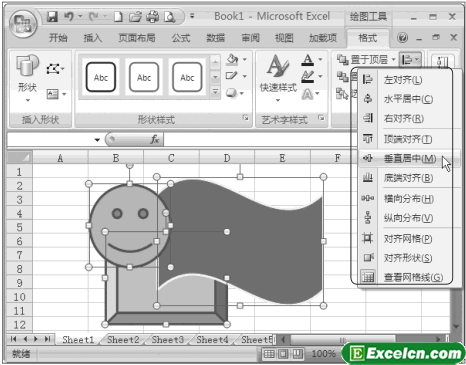Apply the second Abc shape style
Screen dimensions: 466x365
[144, 77]
